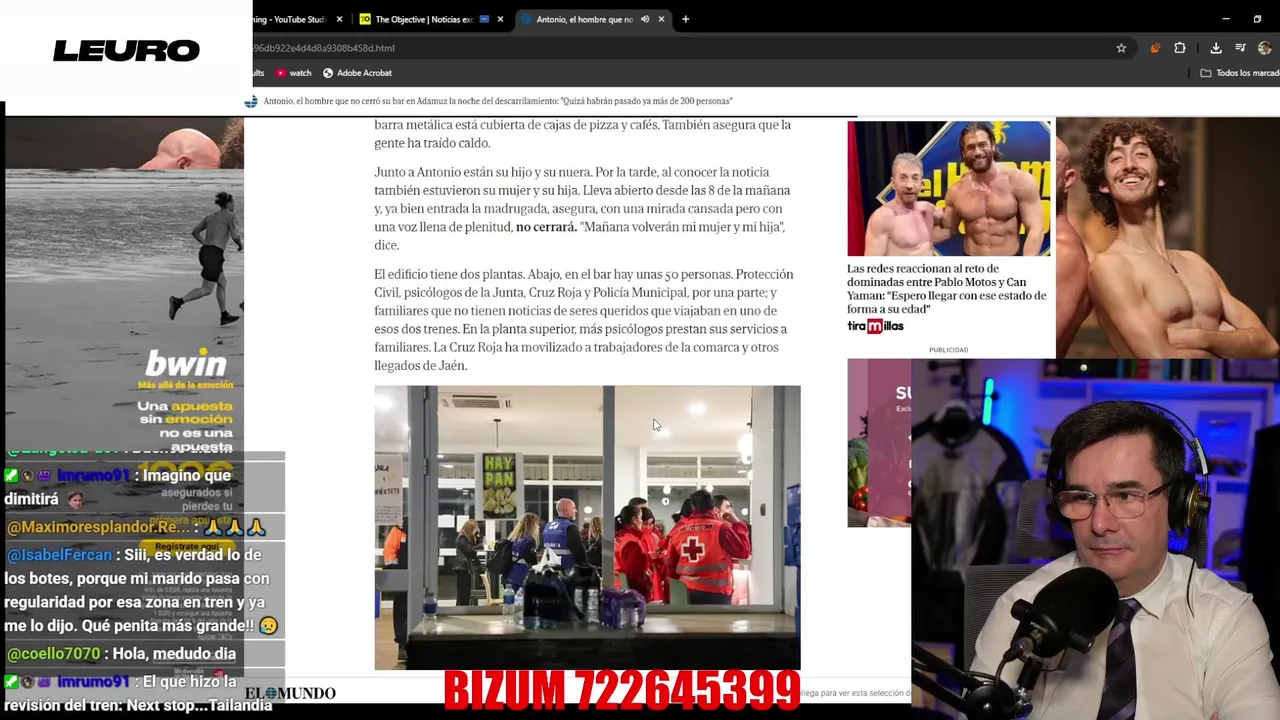The width and height of the screenshot is (1280, 720).
Task: Open a new browser tab
Action: click(x=685, y=19)
